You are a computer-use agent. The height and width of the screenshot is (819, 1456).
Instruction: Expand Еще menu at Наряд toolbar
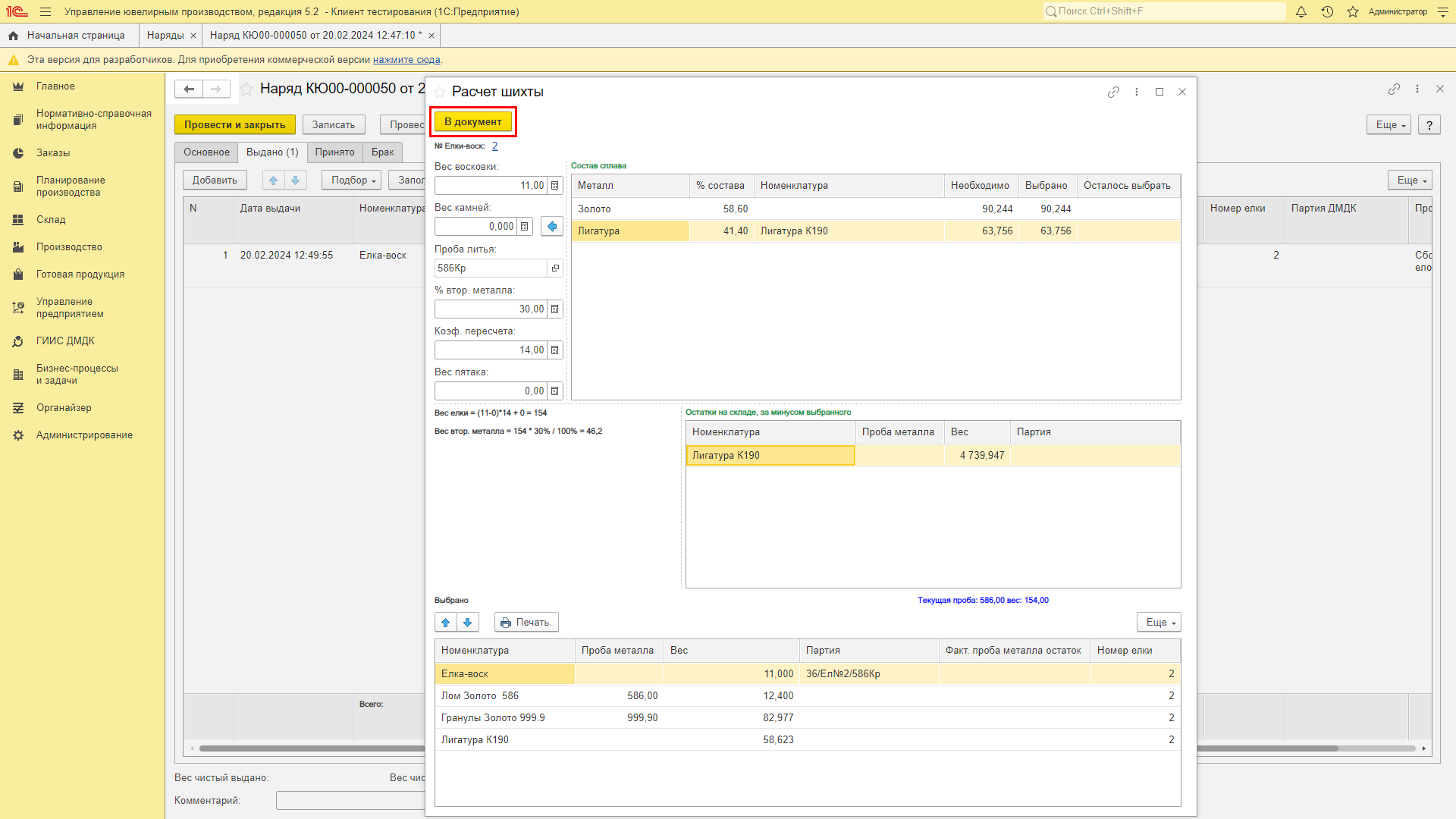pos(1389,125)
